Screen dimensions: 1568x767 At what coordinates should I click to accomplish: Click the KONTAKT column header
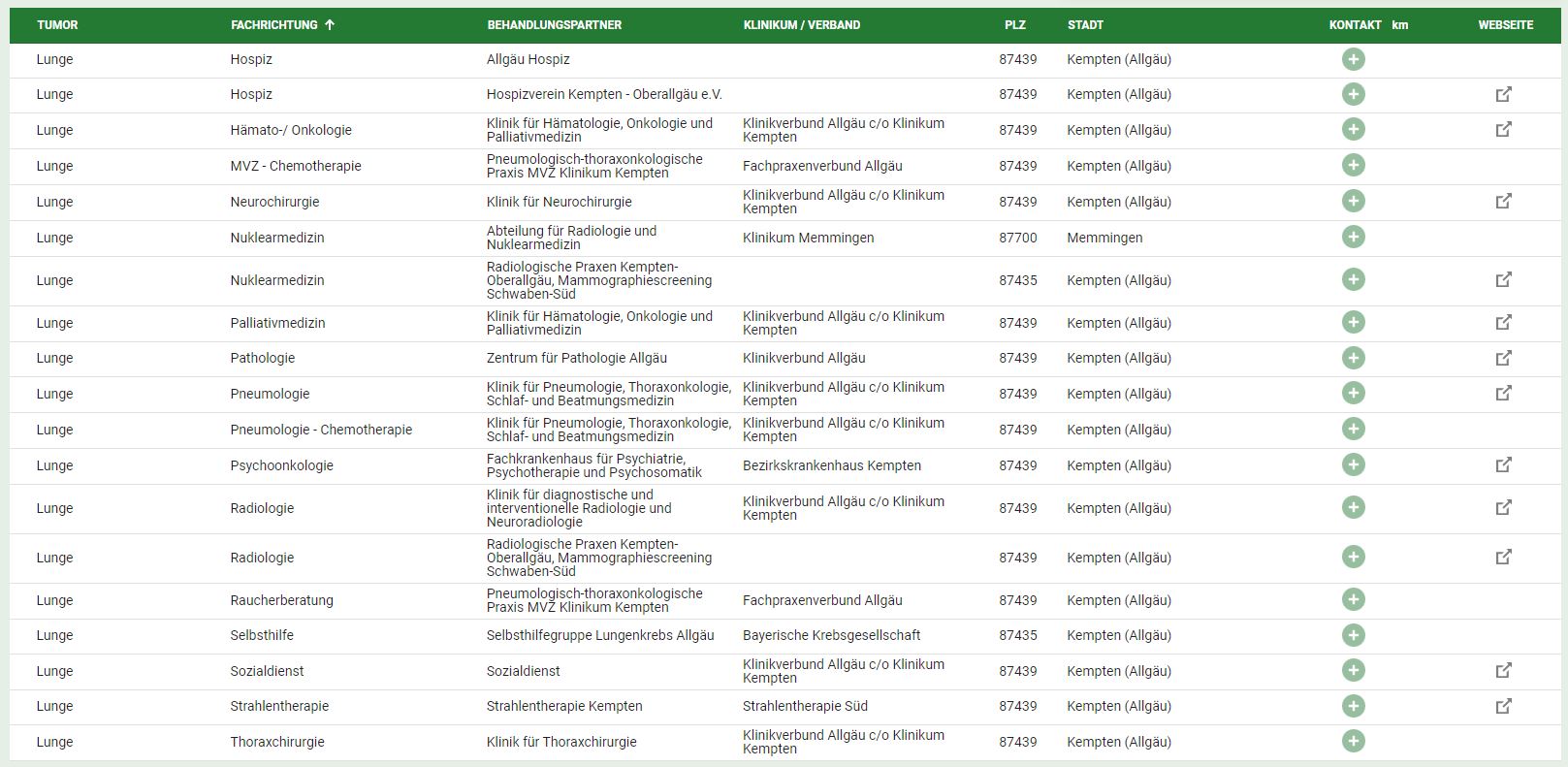click(x=1355, y=25)
